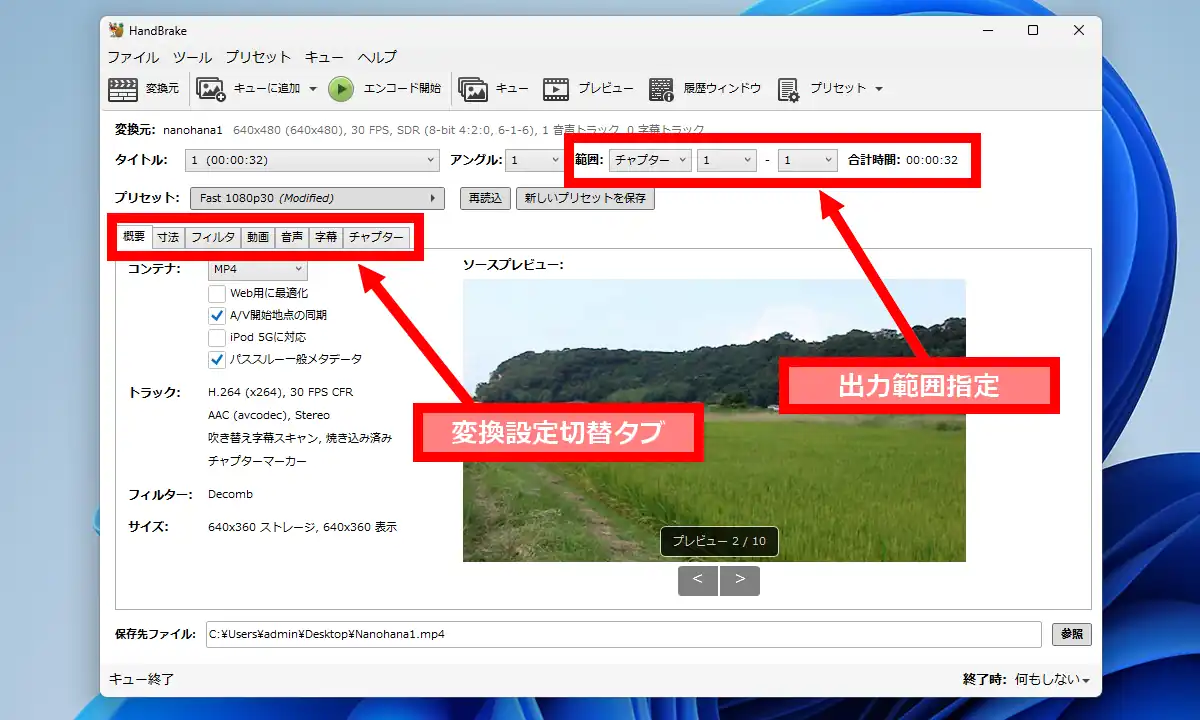Click the next preview arrow button
This screenshot has height=720, width=1200.
(x=740, y=580)
